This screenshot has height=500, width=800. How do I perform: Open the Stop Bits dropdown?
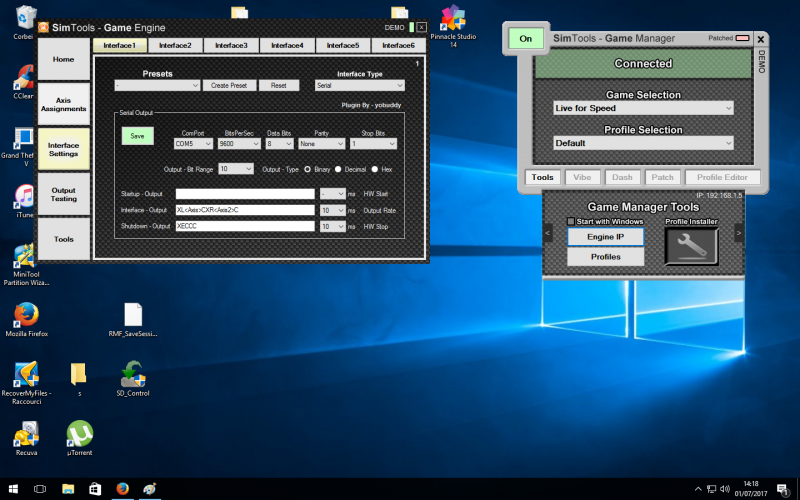pyautogui.click(x=373, y=144)
